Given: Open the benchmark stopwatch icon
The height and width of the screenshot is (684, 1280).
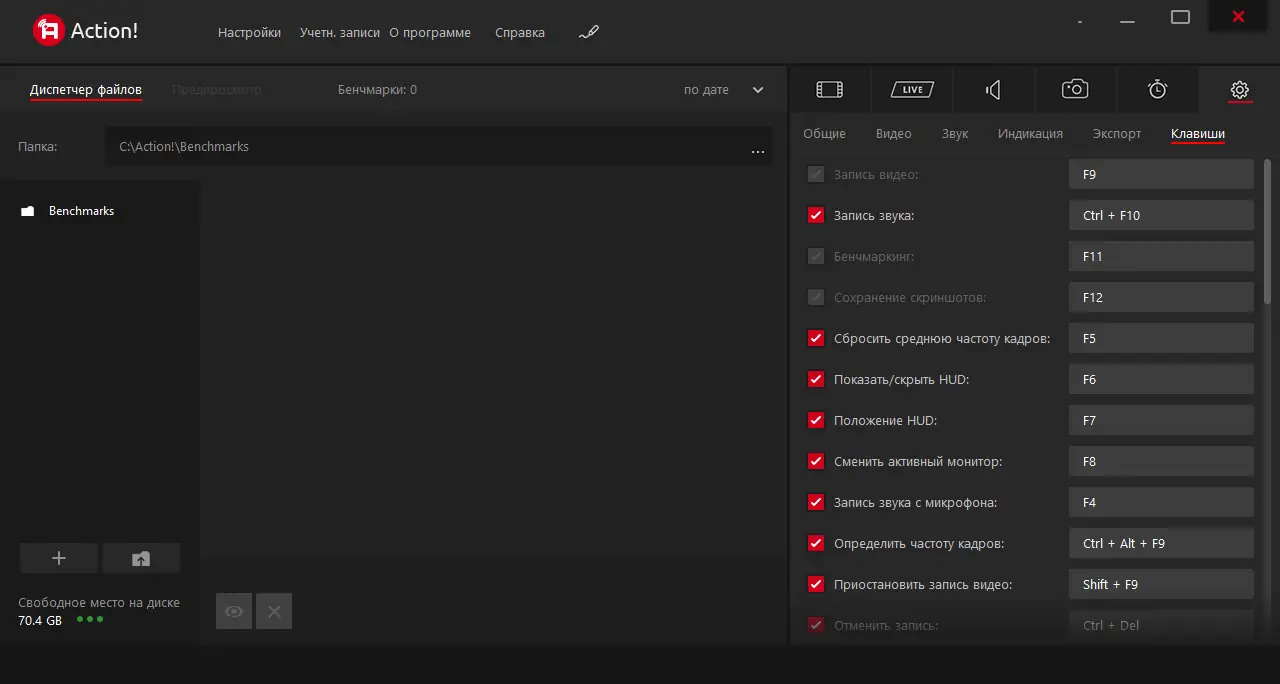Looking at the screenshot, I should [1157, 90].
